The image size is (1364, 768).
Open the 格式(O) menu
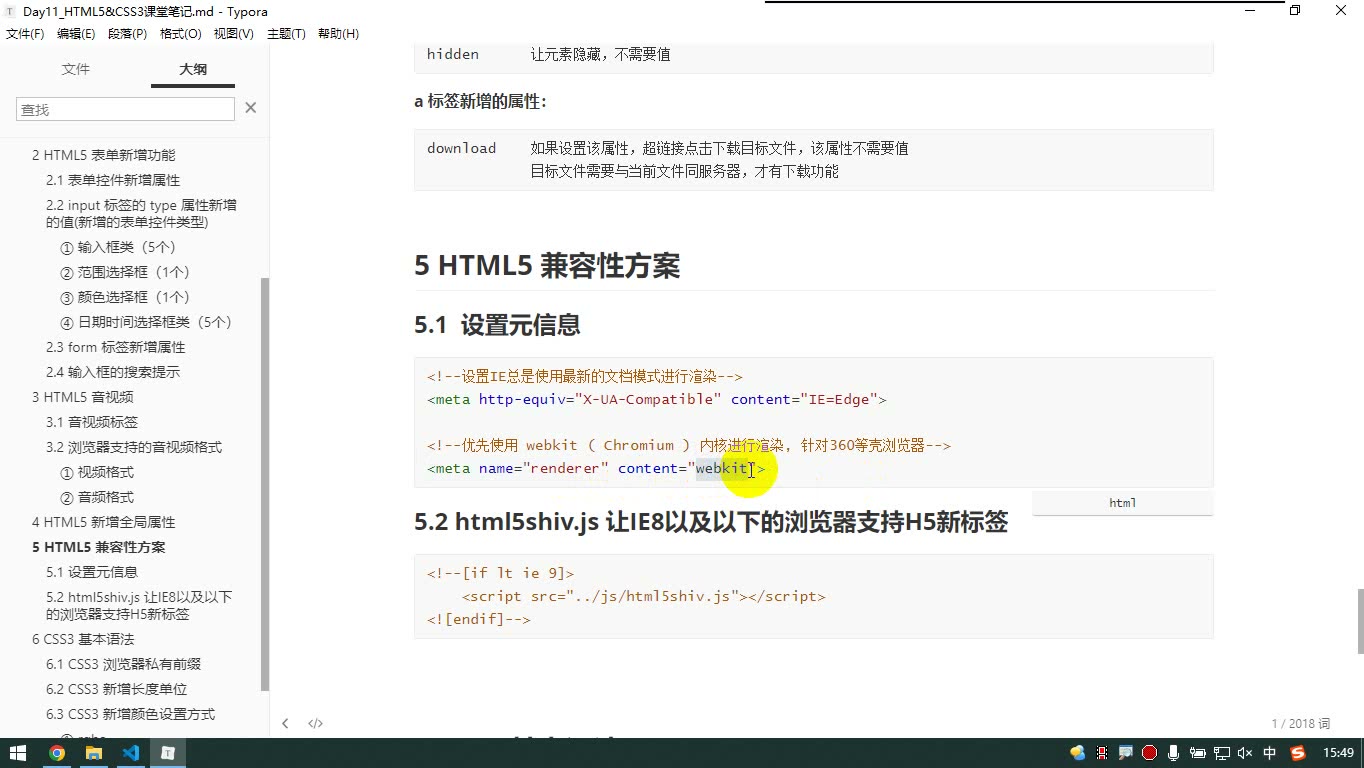(180, 34)
